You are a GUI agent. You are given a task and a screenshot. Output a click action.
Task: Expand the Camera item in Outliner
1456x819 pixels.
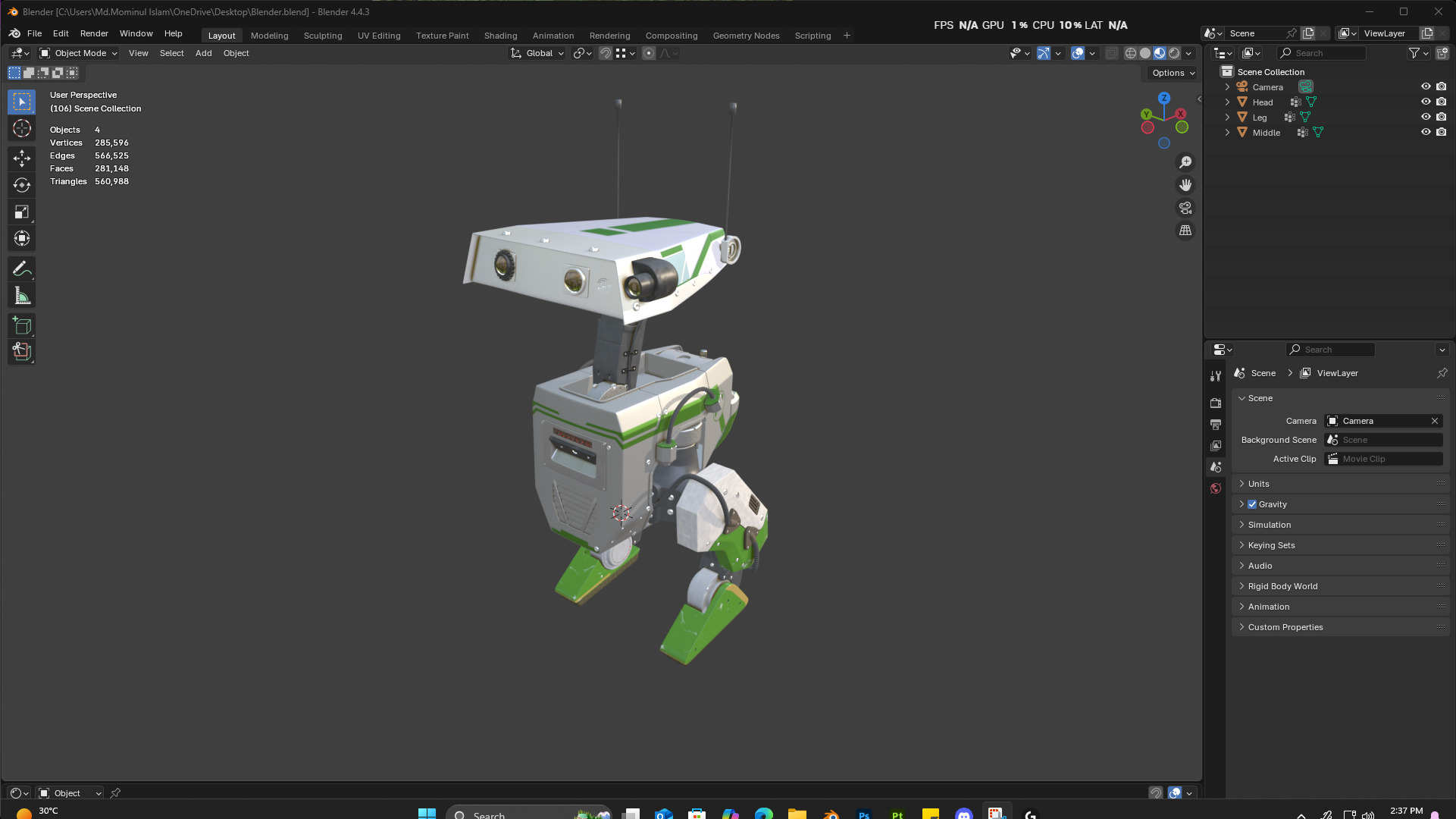pos(1227,87)
